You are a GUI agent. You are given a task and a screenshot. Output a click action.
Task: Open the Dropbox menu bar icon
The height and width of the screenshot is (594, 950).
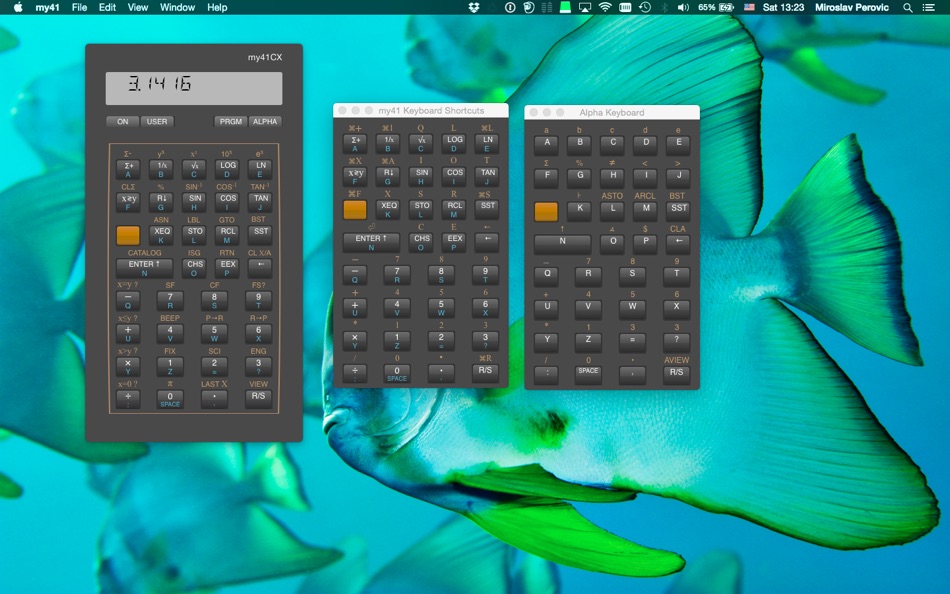coord(474,7)
